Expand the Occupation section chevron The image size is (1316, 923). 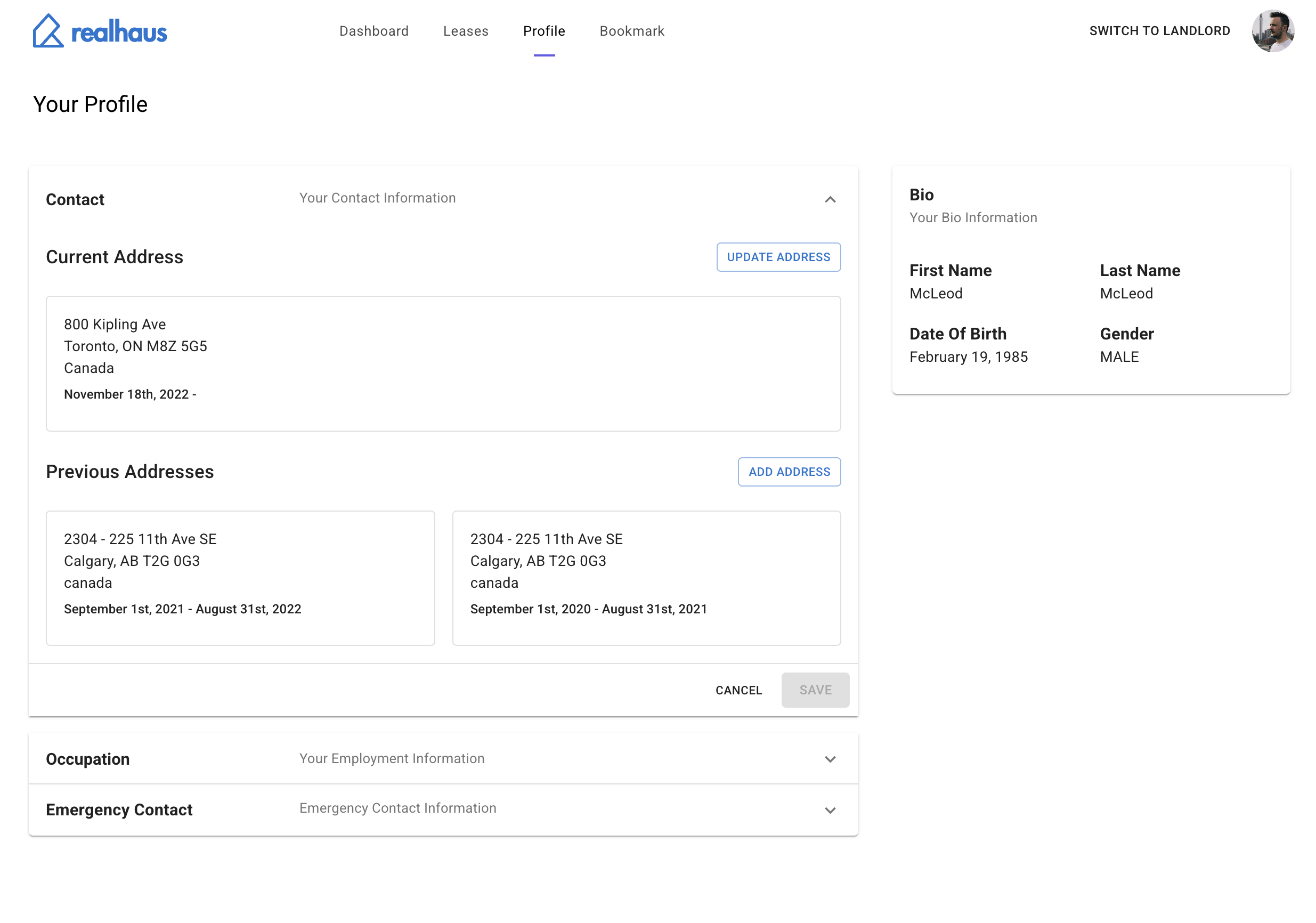coord(830,759)
